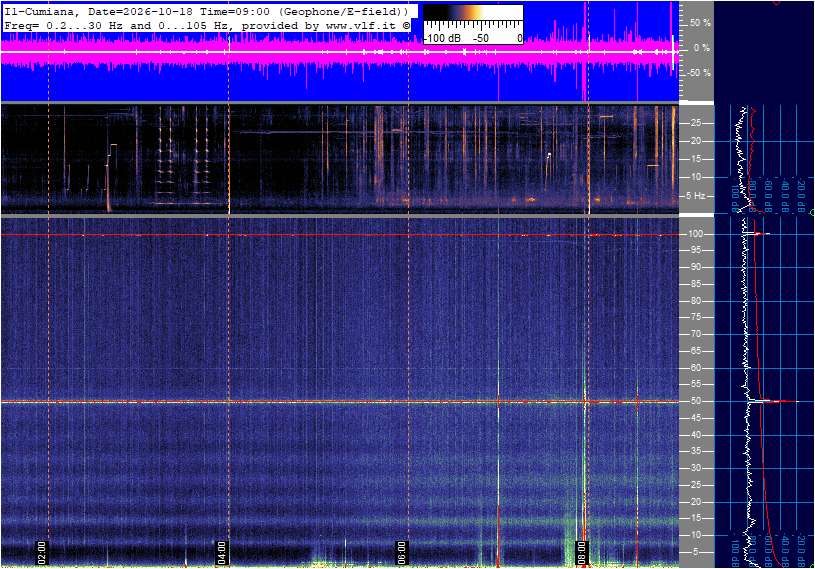Screen dimensions: 815x569
Task: Click the 95 Hz frequency axis label
Action: 695,250
